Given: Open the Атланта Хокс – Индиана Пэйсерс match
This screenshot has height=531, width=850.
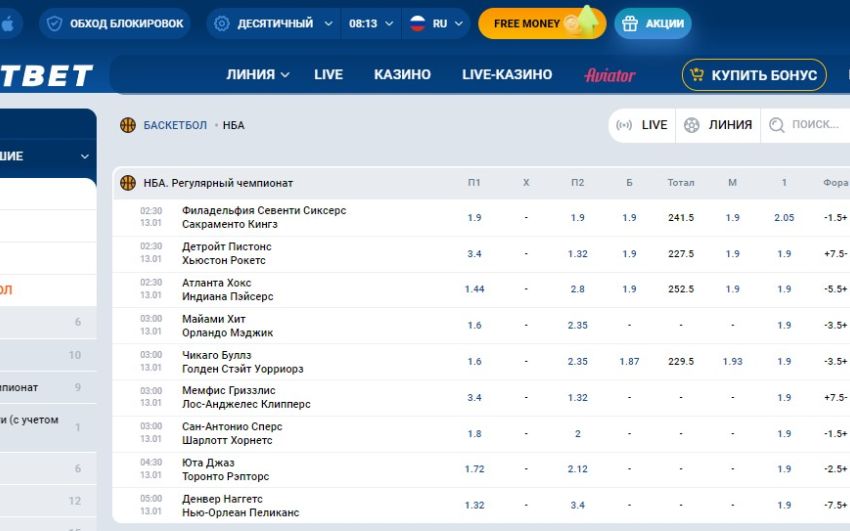Looking at the screenshot, I should click(227, 289).
